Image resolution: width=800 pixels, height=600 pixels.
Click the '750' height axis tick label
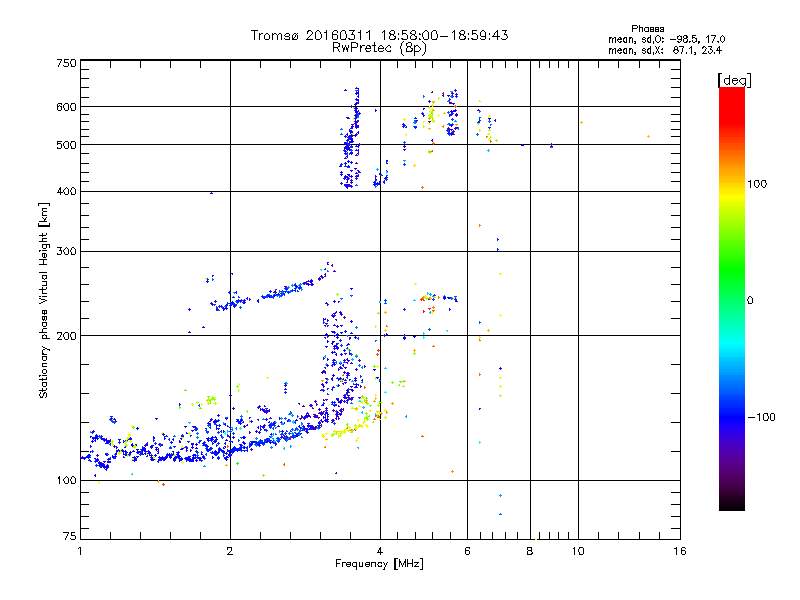click(66, 63)
